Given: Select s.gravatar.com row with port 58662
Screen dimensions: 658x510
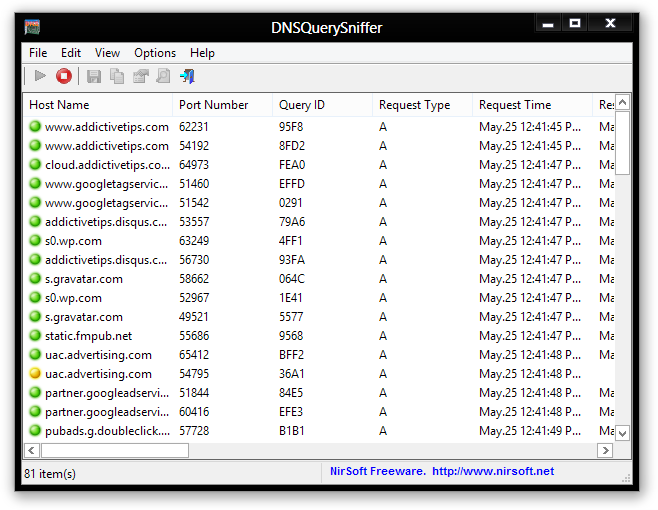Looking at the screenshot, I should point(319,279).
